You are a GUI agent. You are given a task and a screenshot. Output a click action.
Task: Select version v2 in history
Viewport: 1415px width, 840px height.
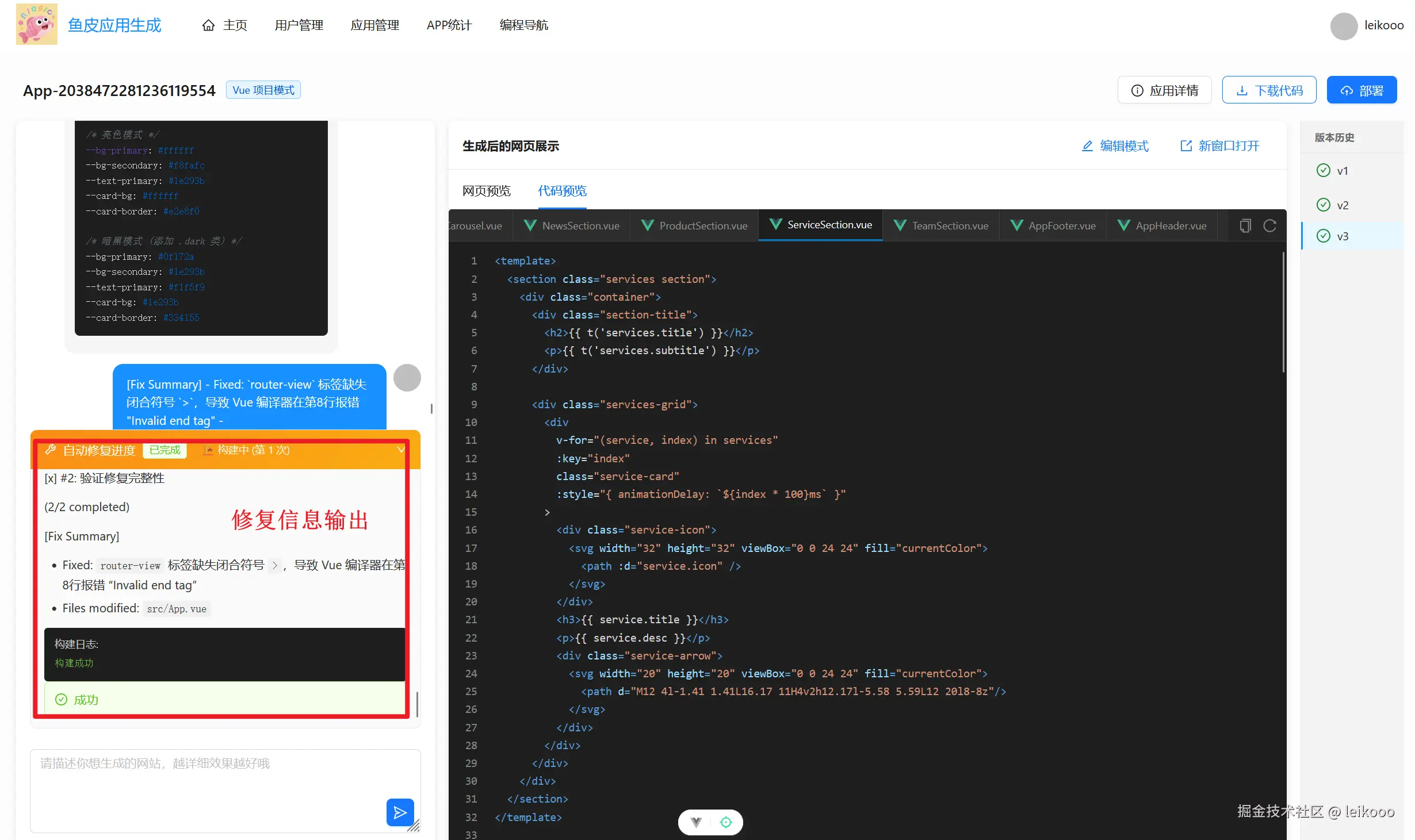(x=1341, y=205)
